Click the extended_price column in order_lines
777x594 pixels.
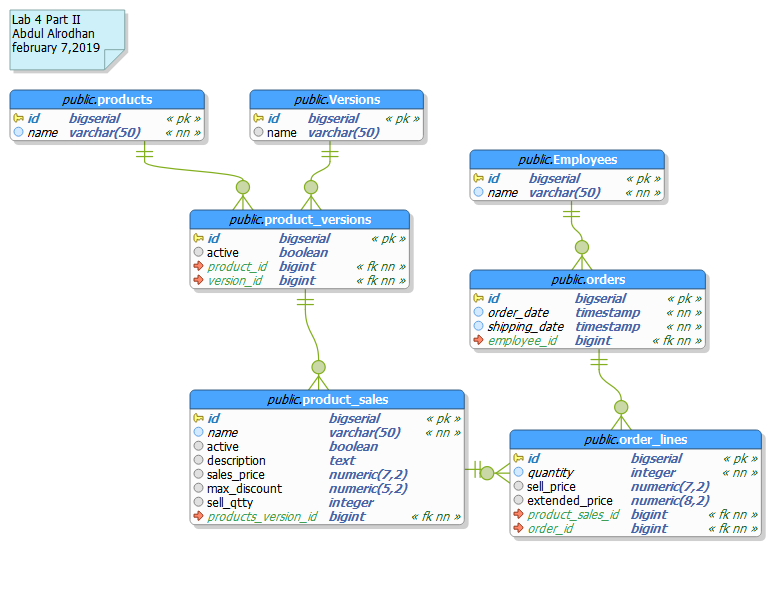569,501
